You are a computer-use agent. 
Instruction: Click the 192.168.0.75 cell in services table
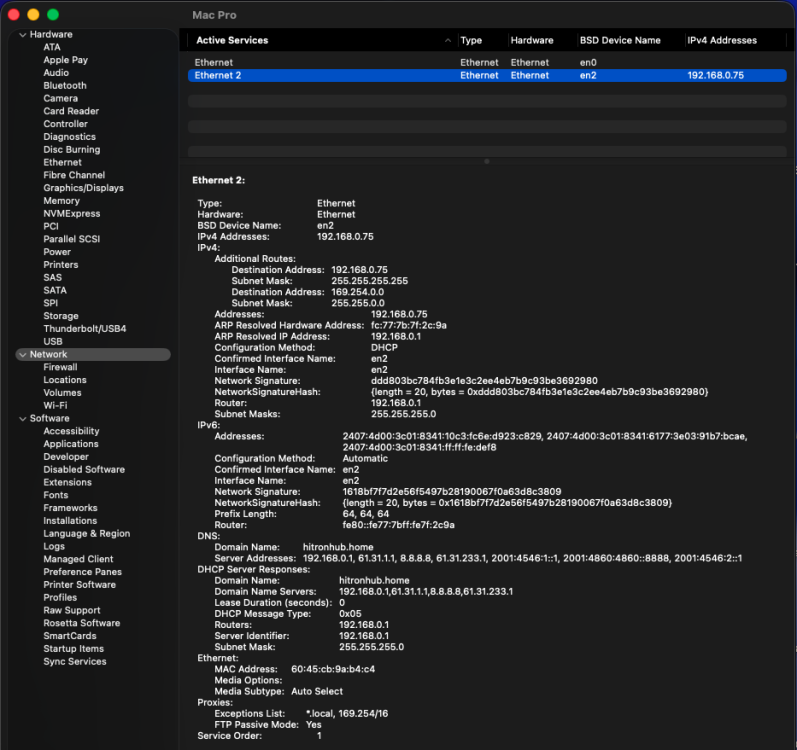(x=715, y=75)
